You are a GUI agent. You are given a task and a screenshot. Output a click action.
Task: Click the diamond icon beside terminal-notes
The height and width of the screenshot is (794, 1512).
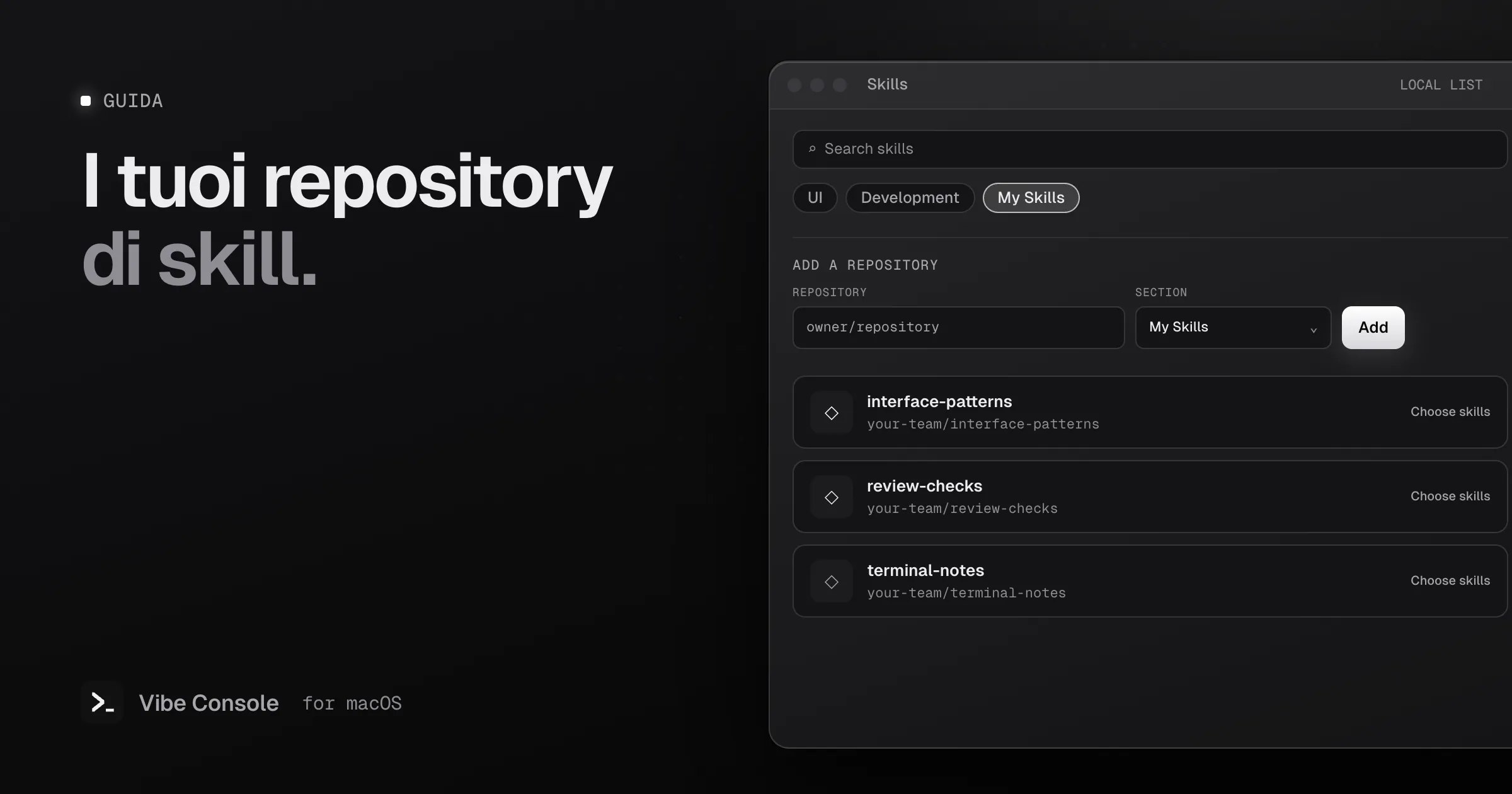click(832, 582)
